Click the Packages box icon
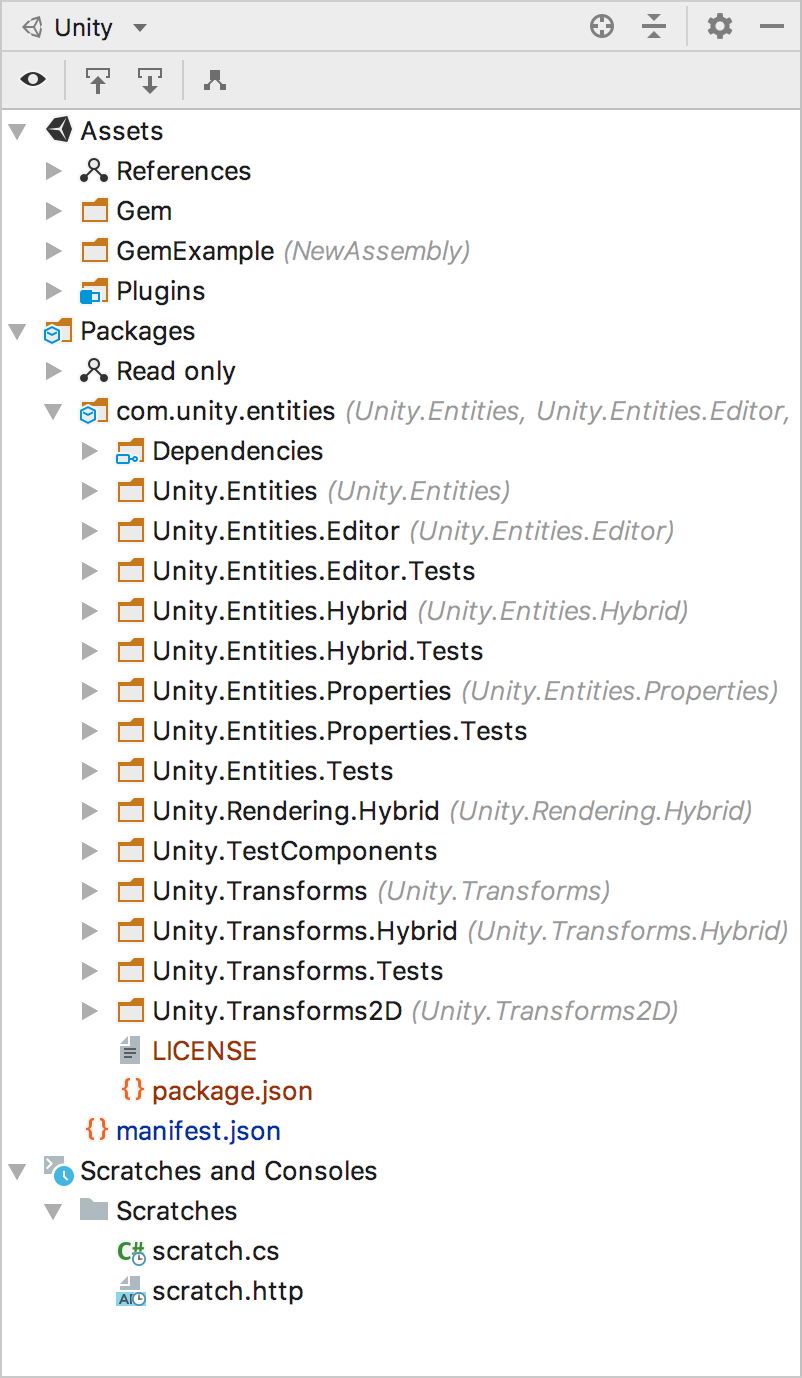Screen dimensions: 802x1378 coord(58,331)
